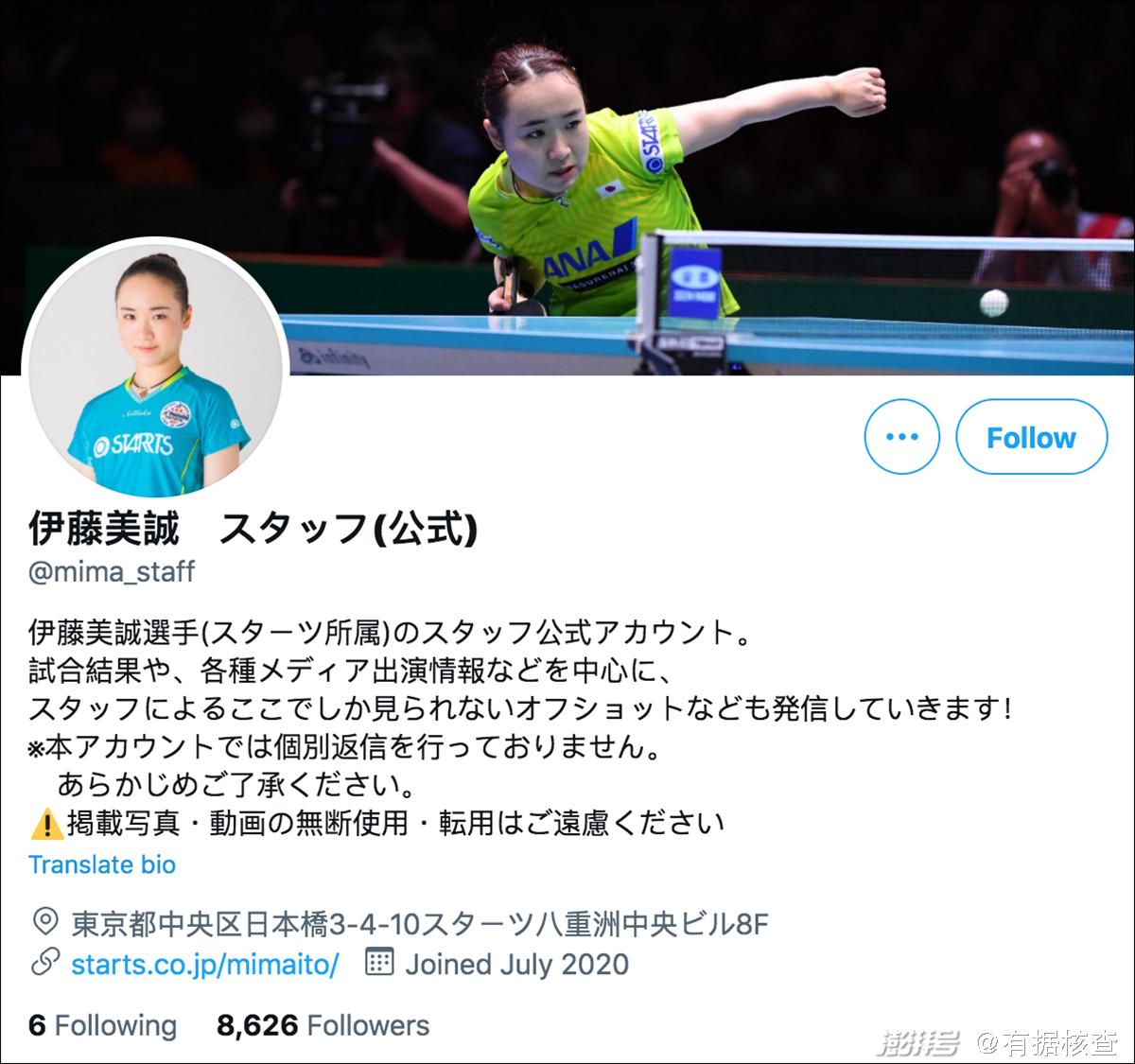View the 6 Following list
1135x1064 pixels.
point(103,1025)
